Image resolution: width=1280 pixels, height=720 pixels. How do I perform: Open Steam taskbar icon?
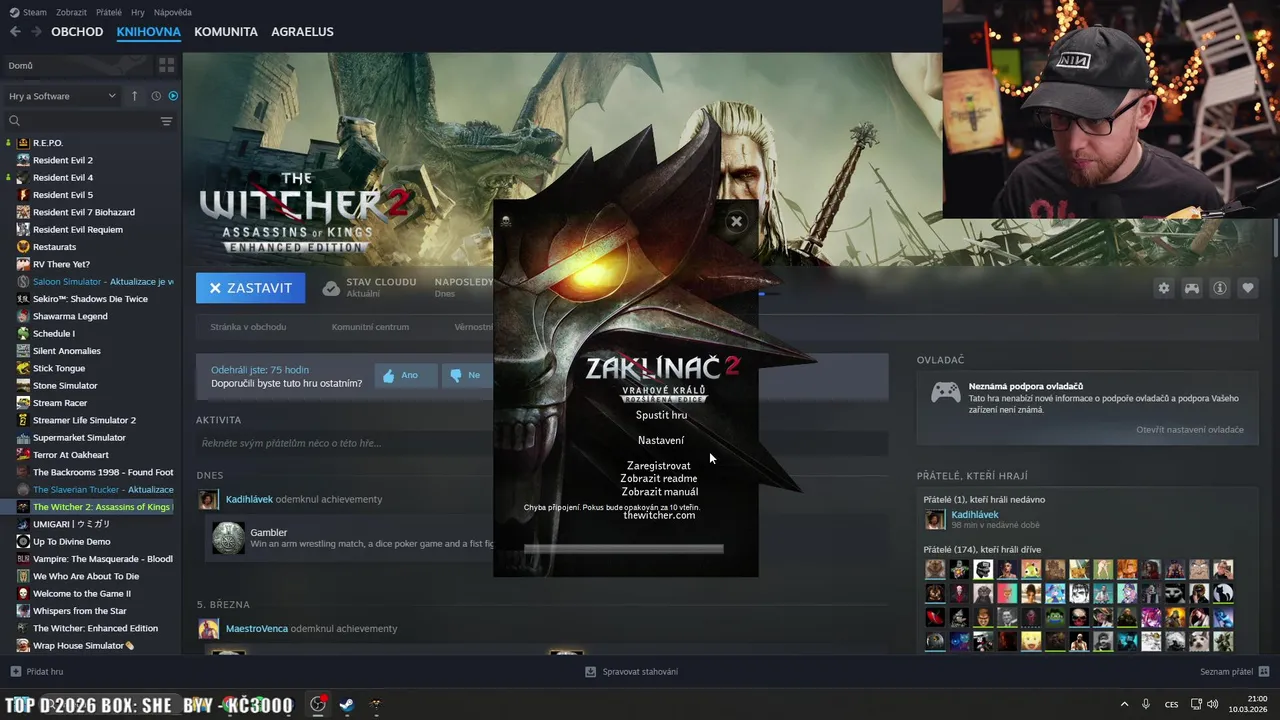coord(346,705)
